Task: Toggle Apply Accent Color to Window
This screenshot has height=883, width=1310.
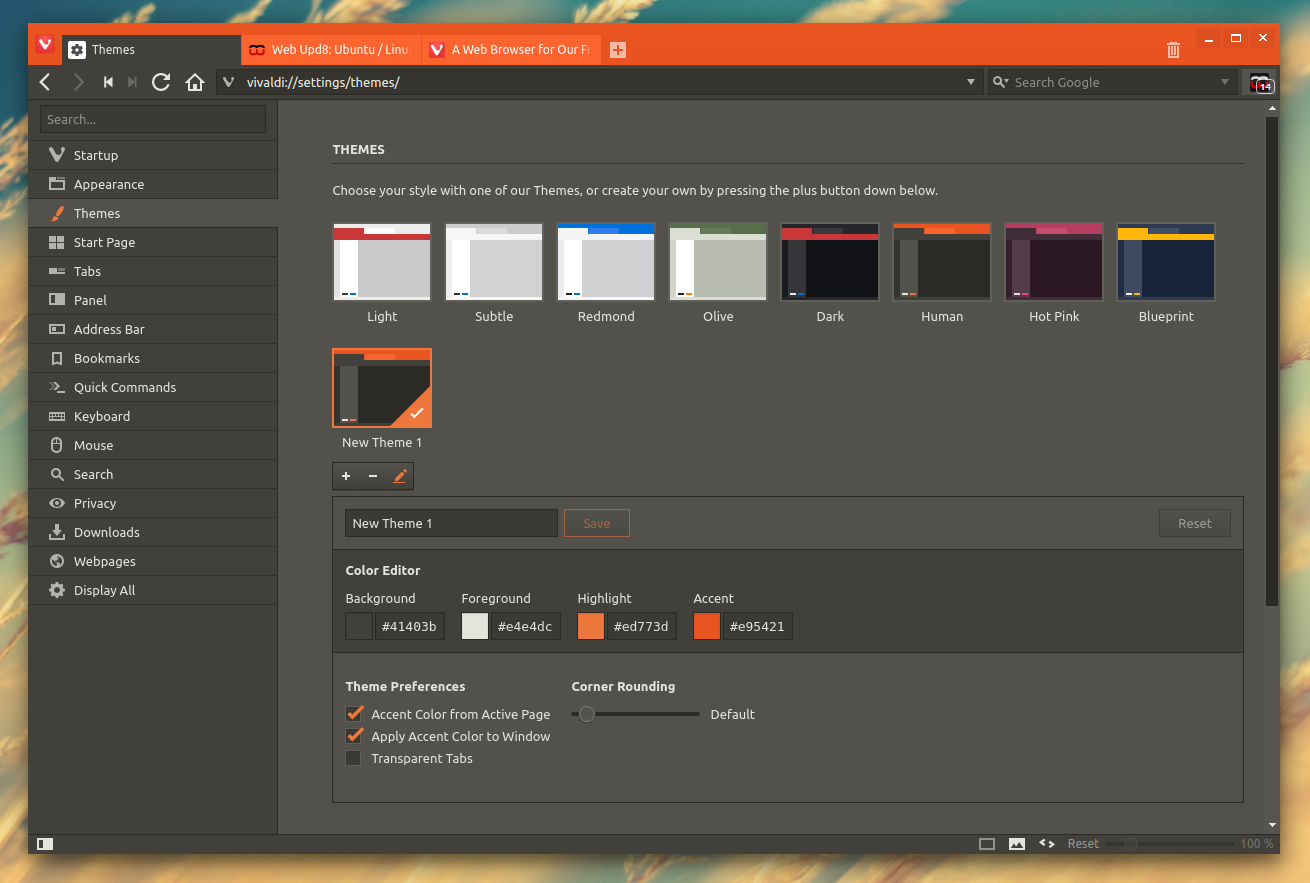Action: (353, 736)
